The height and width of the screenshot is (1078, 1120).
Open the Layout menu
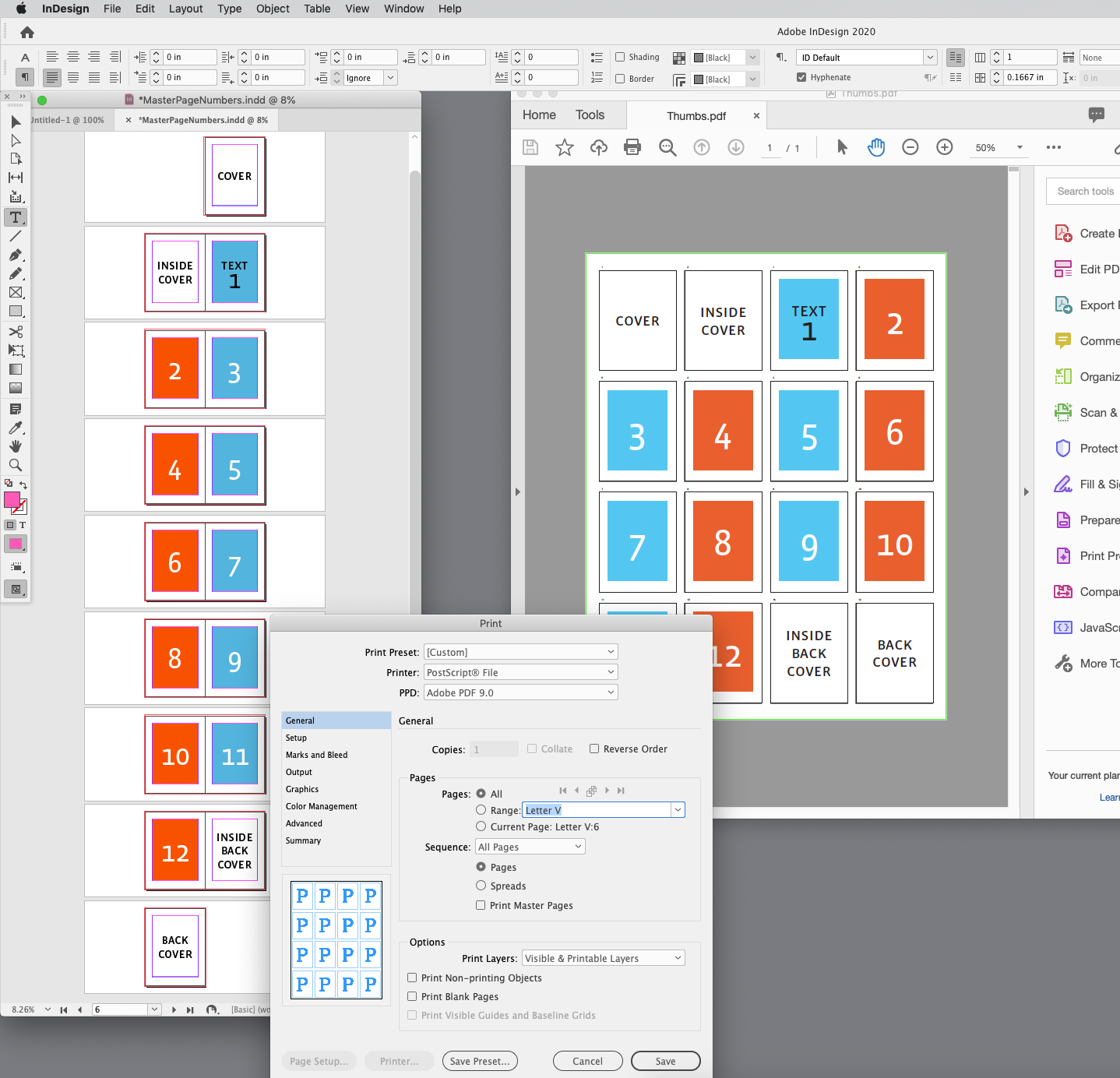point(185,9)
